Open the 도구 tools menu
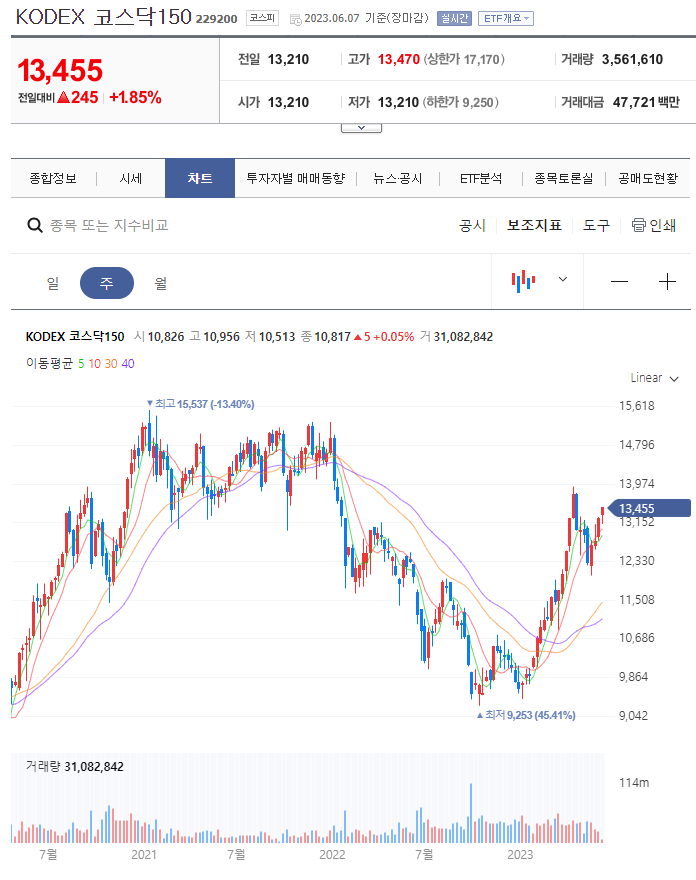 pos(596,225)
